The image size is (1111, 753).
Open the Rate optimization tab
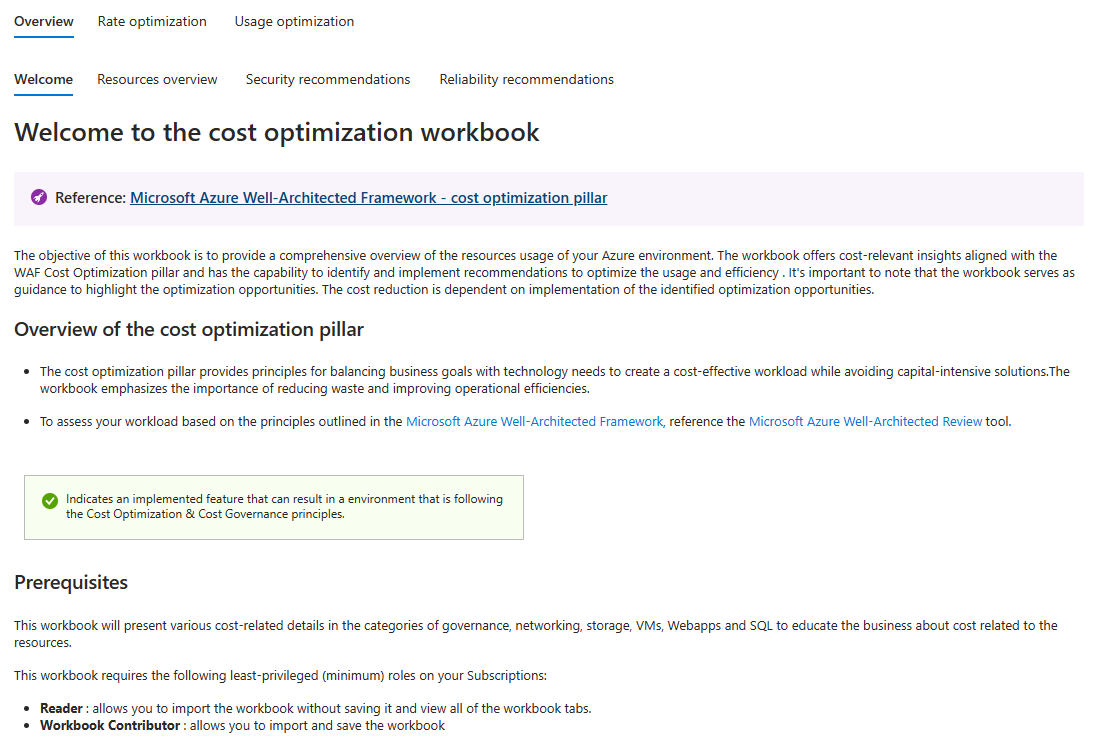pyautogui.click(x=152, y=21)
